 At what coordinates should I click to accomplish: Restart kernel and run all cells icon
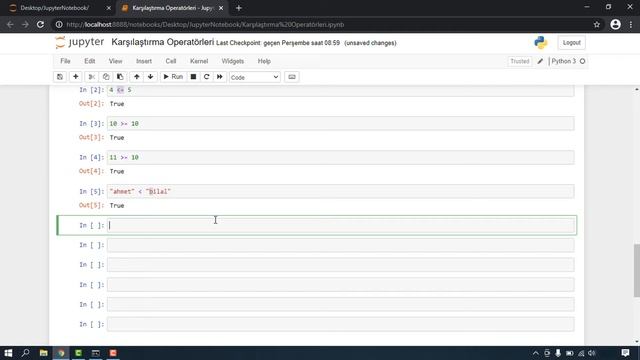tap(220, 77)
